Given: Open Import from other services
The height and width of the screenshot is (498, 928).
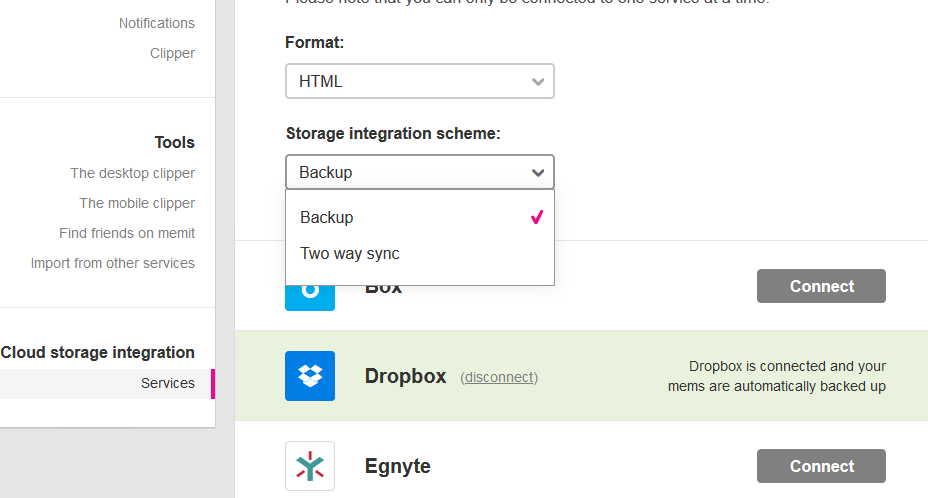Looking at the screenshot, I should coord(113,263).
